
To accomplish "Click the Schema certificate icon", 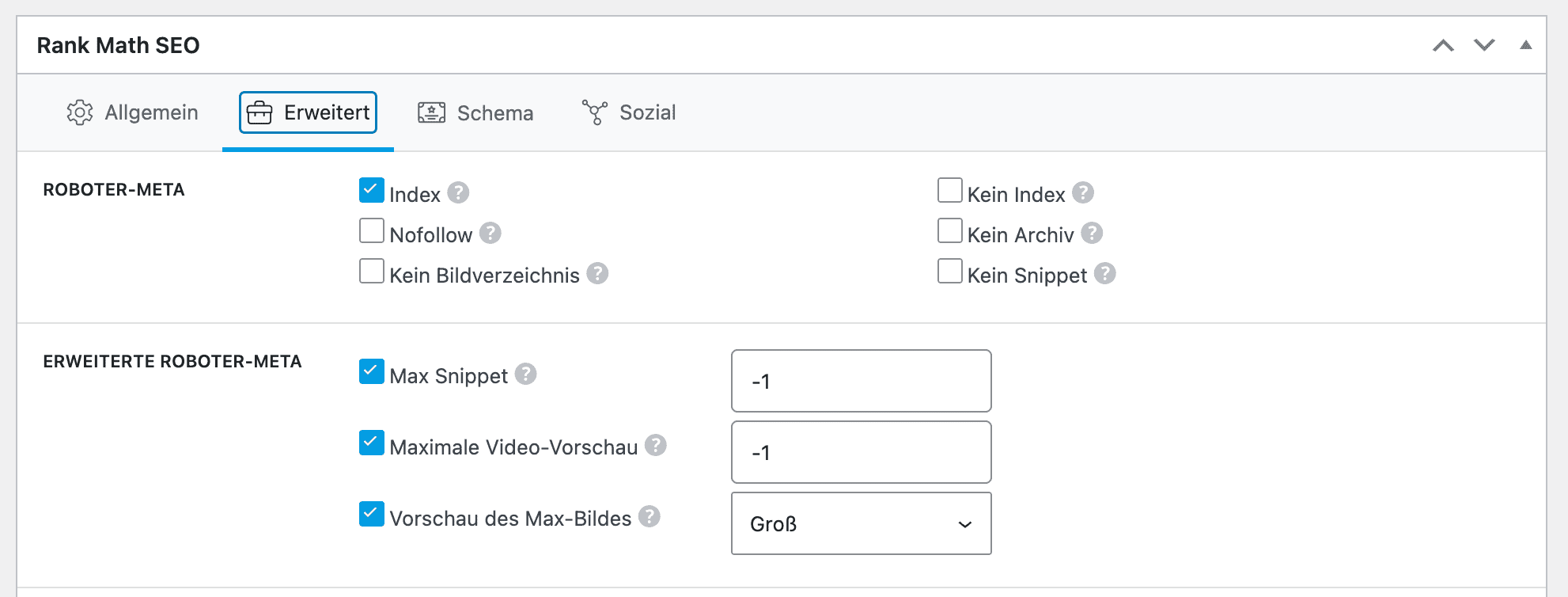I will point(432,112).
